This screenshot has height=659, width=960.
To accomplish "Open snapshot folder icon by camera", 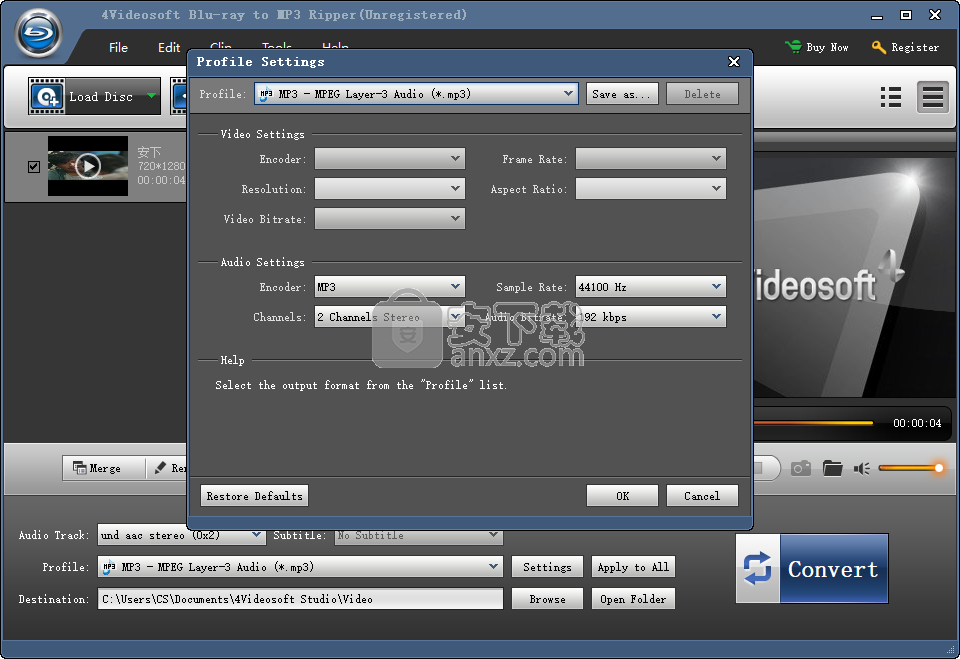I will (832, 469).
